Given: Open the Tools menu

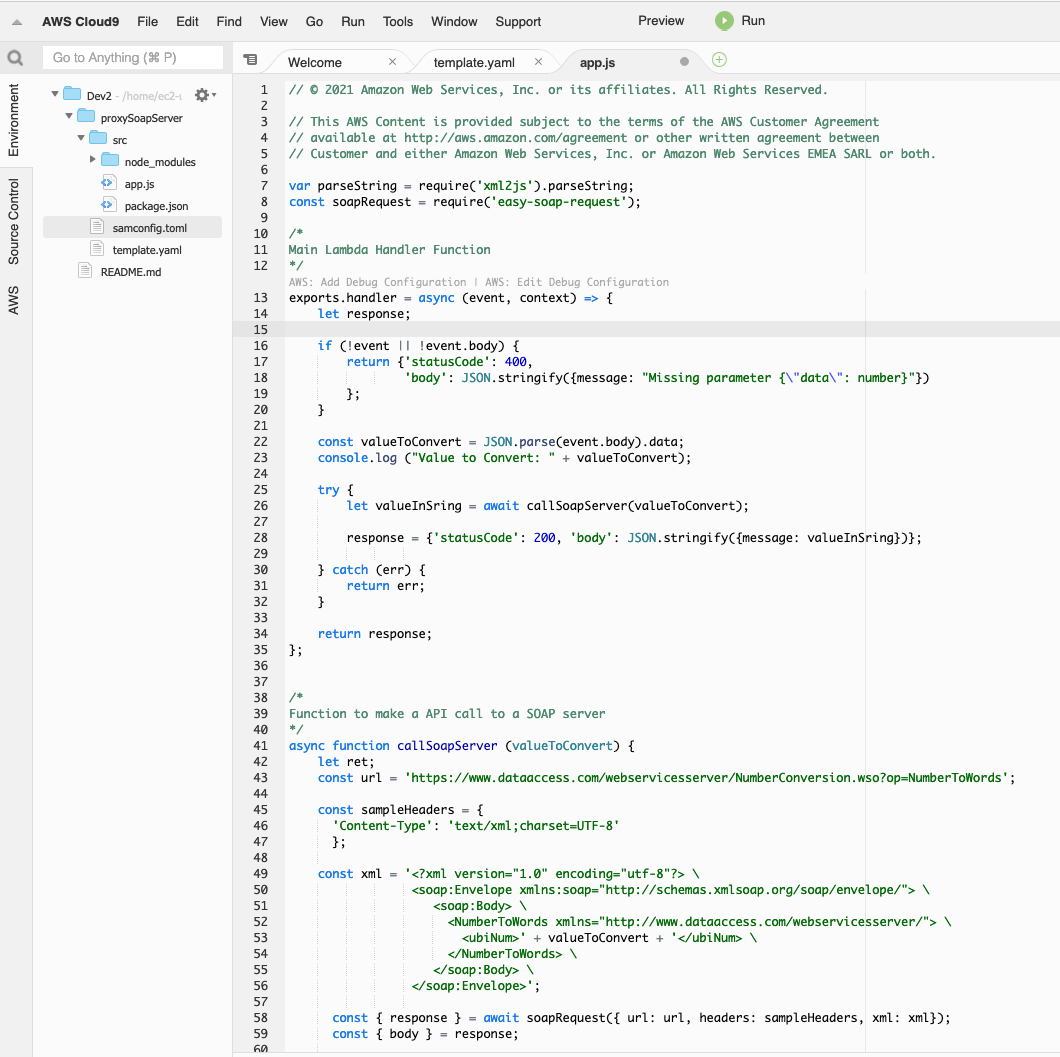Looking at the screenshot, I should tap(398, 21).
